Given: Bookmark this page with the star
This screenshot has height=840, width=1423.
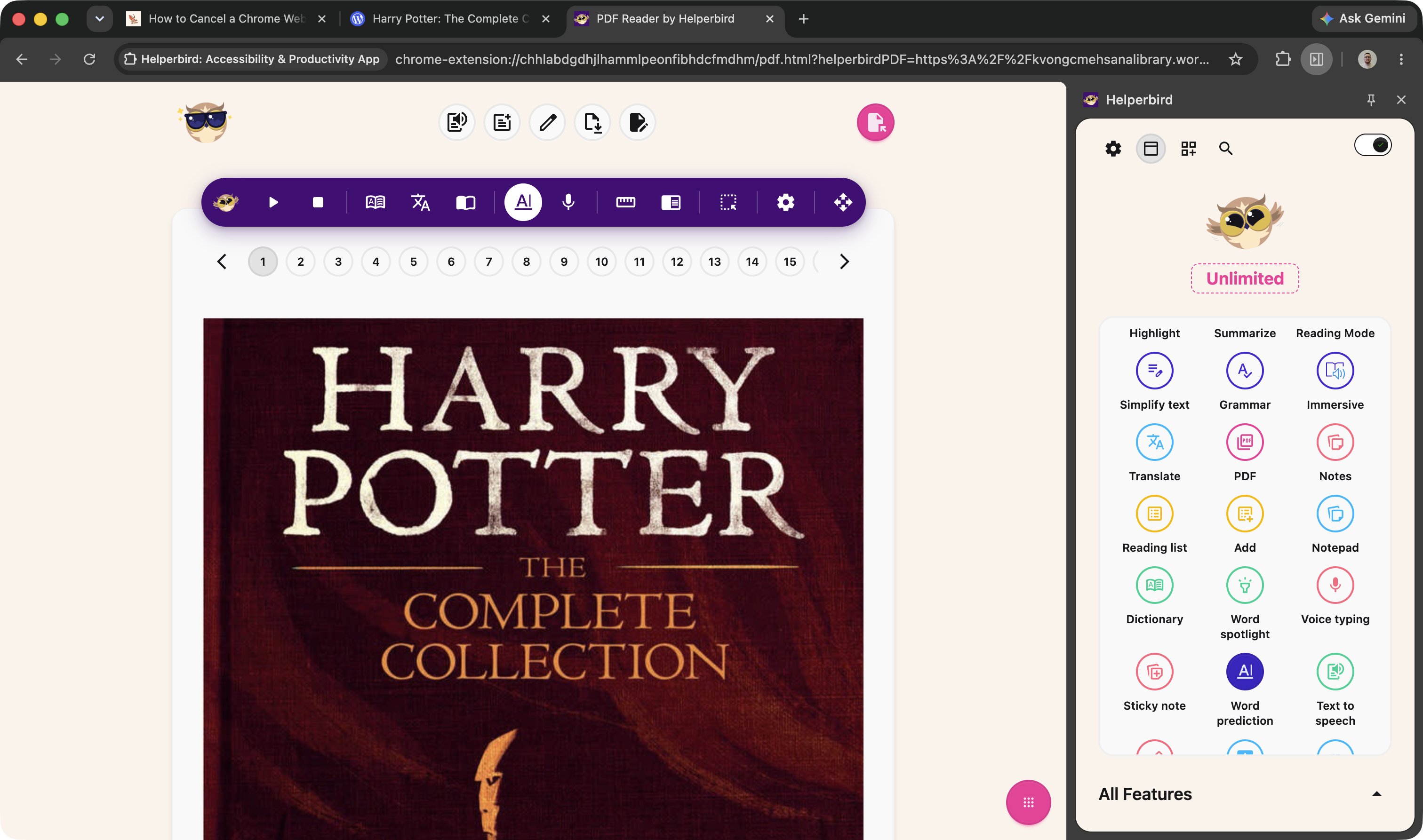Looking at the screenshot, I should (x=1235, y=59).
